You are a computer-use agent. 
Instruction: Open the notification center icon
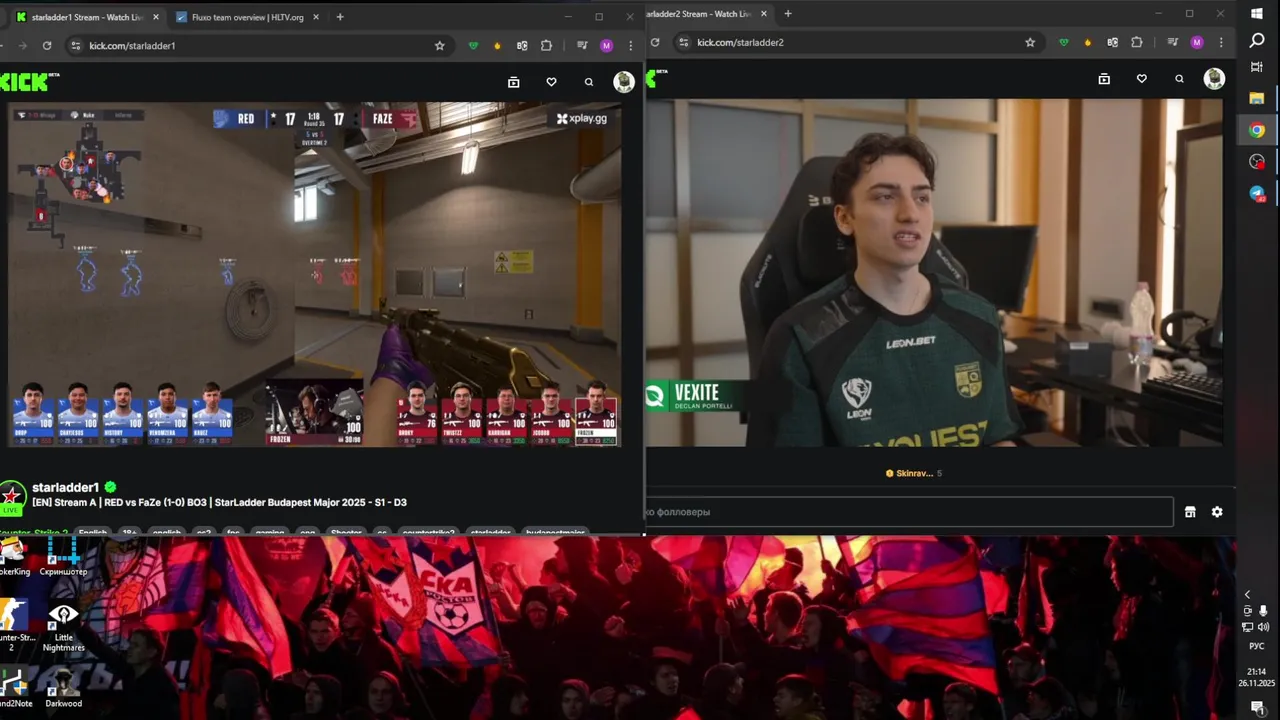point(1257,707)
